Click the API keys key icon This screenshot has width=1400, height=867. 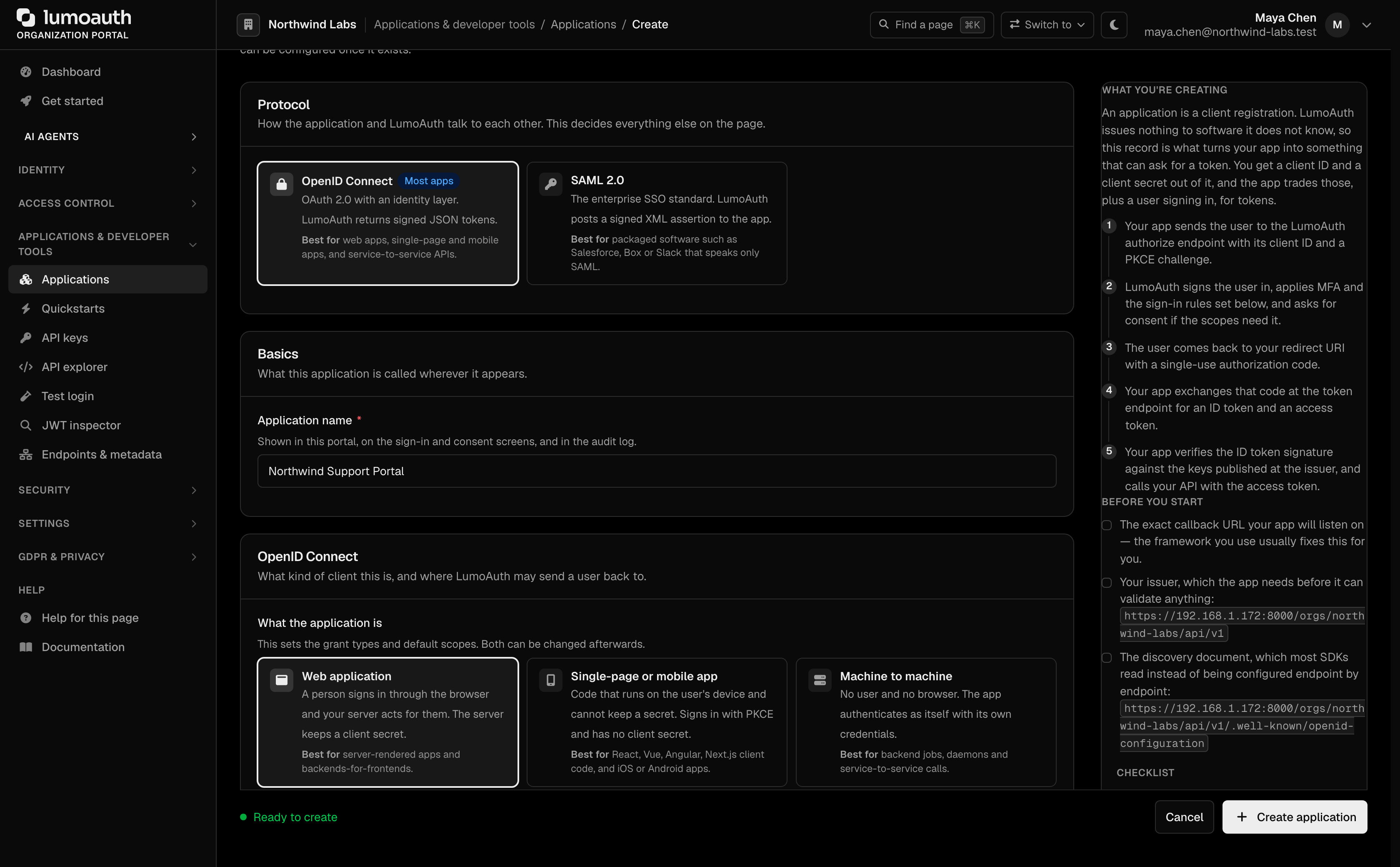(26, 338)
